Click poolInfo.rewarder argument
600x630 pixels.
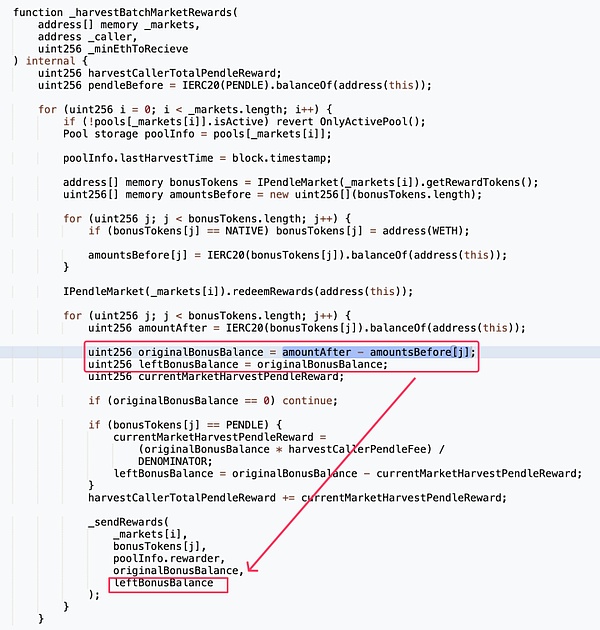tap(166, 558)
